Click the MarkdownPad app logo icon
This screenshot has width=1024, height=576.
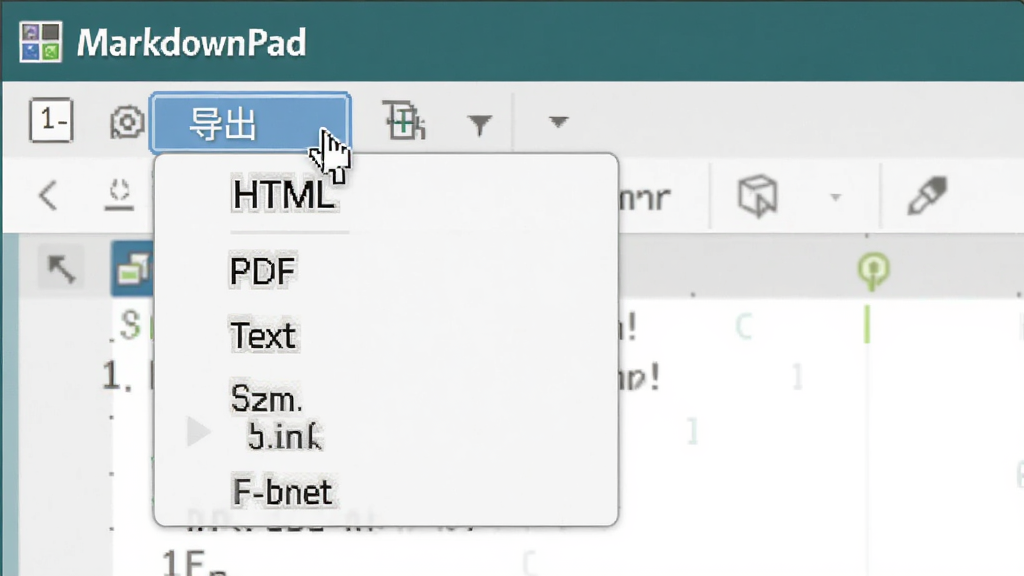[40, 42]
